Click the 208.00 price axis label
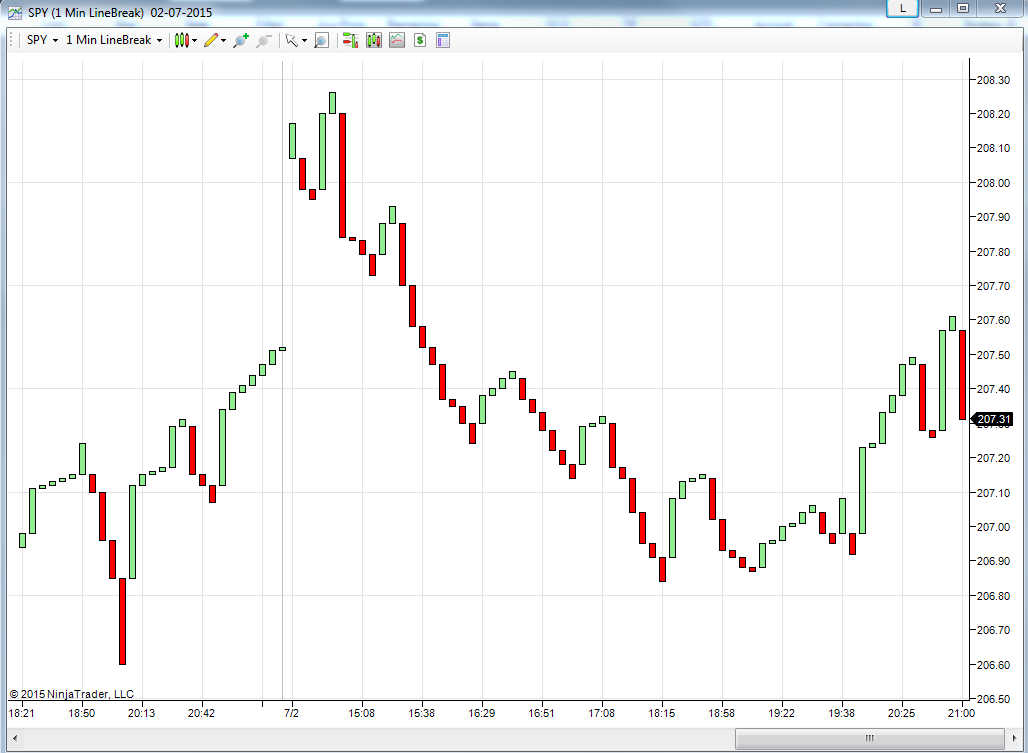 pyautogui.click(x=993, y=183)
